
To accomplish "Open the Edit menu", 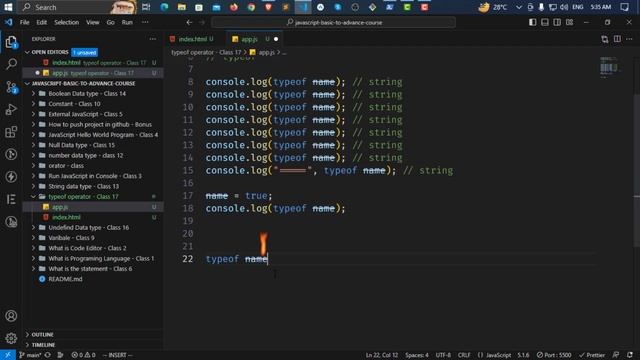I will click(x=42, y=22).
